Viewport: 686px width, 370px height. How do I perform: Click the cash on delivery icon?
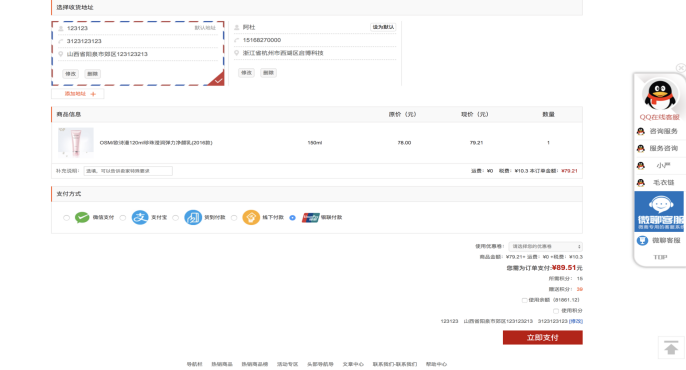click(x=192, y=217)
